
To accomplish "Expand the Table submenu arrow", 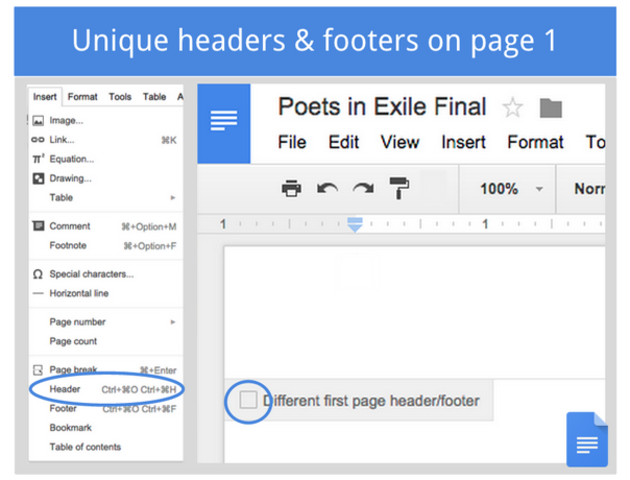I will click(x=173, y=198).
